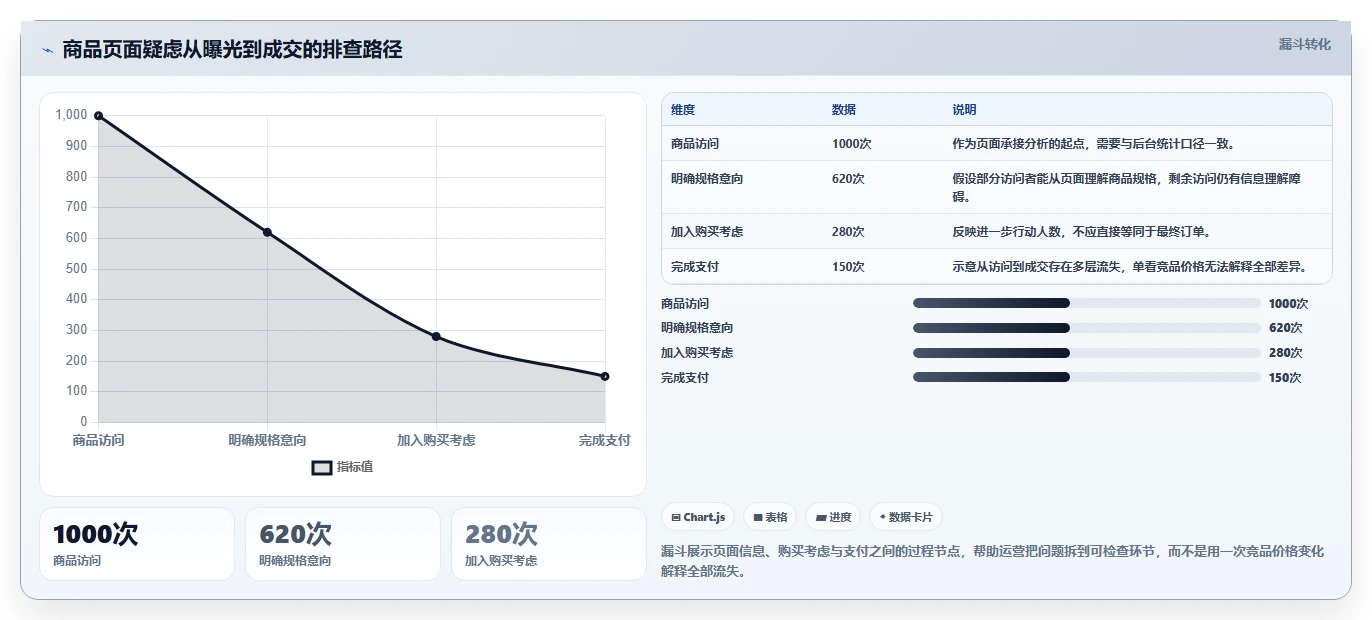Screen dimensions: 1372x620
Task: Select the 商品访问 data point on the chart
Action: point(98,116)
